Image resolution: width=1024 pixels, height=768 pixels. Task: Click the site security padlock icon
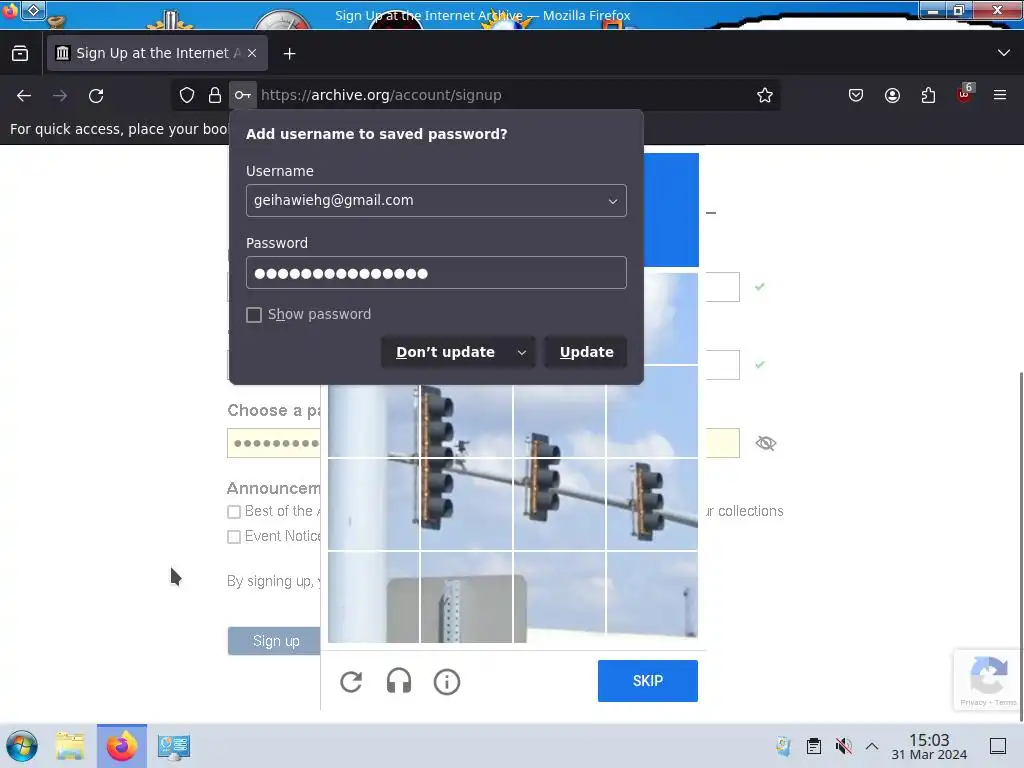(x=215, y=95)
